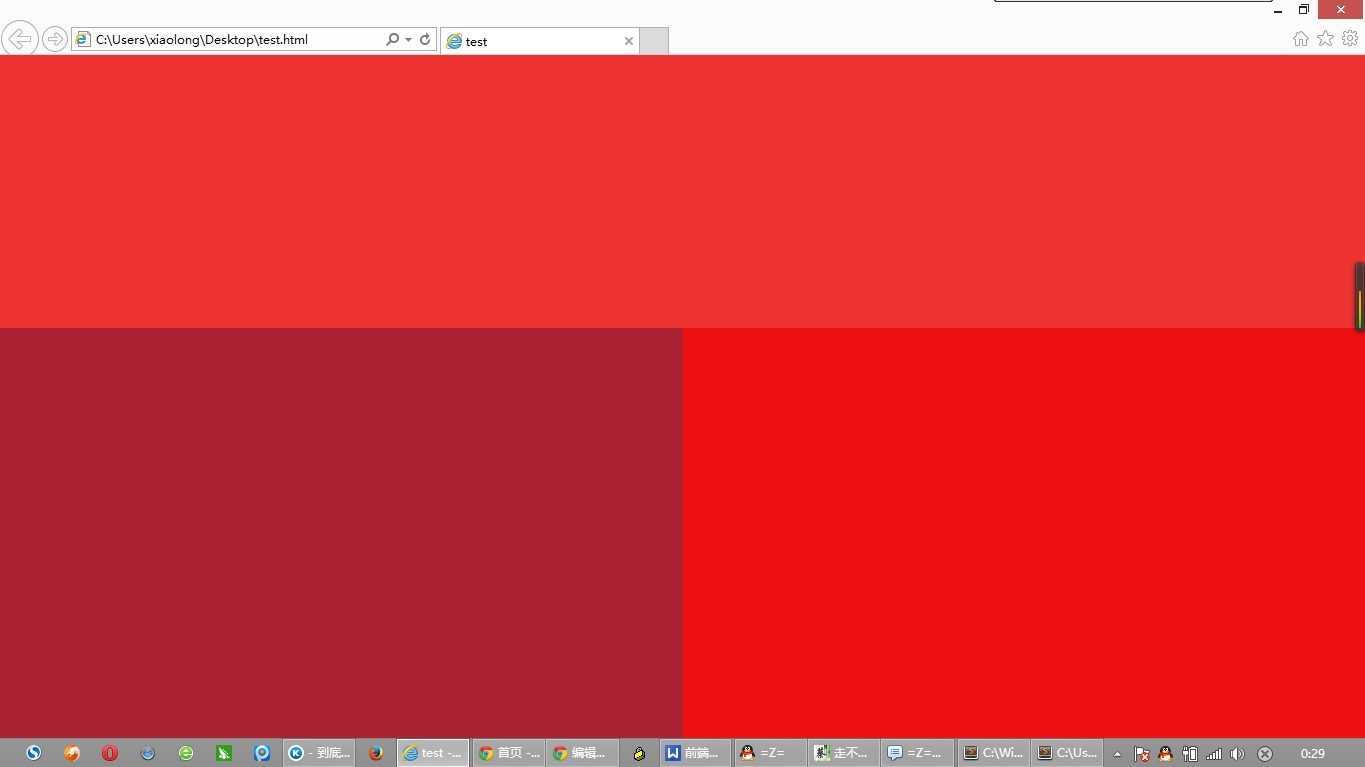Open the Firefox taskbar icon
The width and height of the screenshot is (1365, 767).
coord(376,753)
